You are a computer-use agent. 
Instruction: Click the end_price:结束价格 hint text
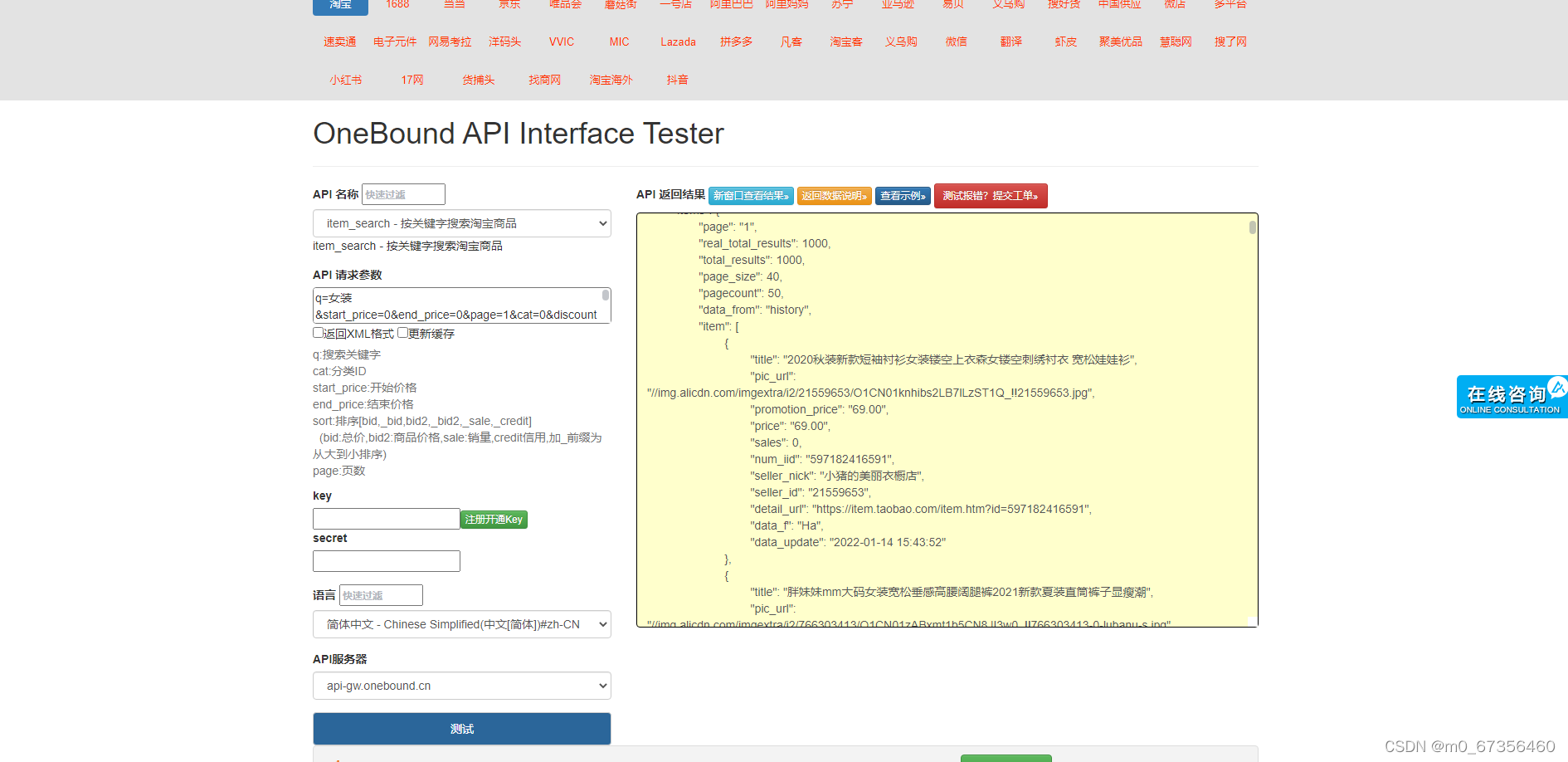pos(363,404)
